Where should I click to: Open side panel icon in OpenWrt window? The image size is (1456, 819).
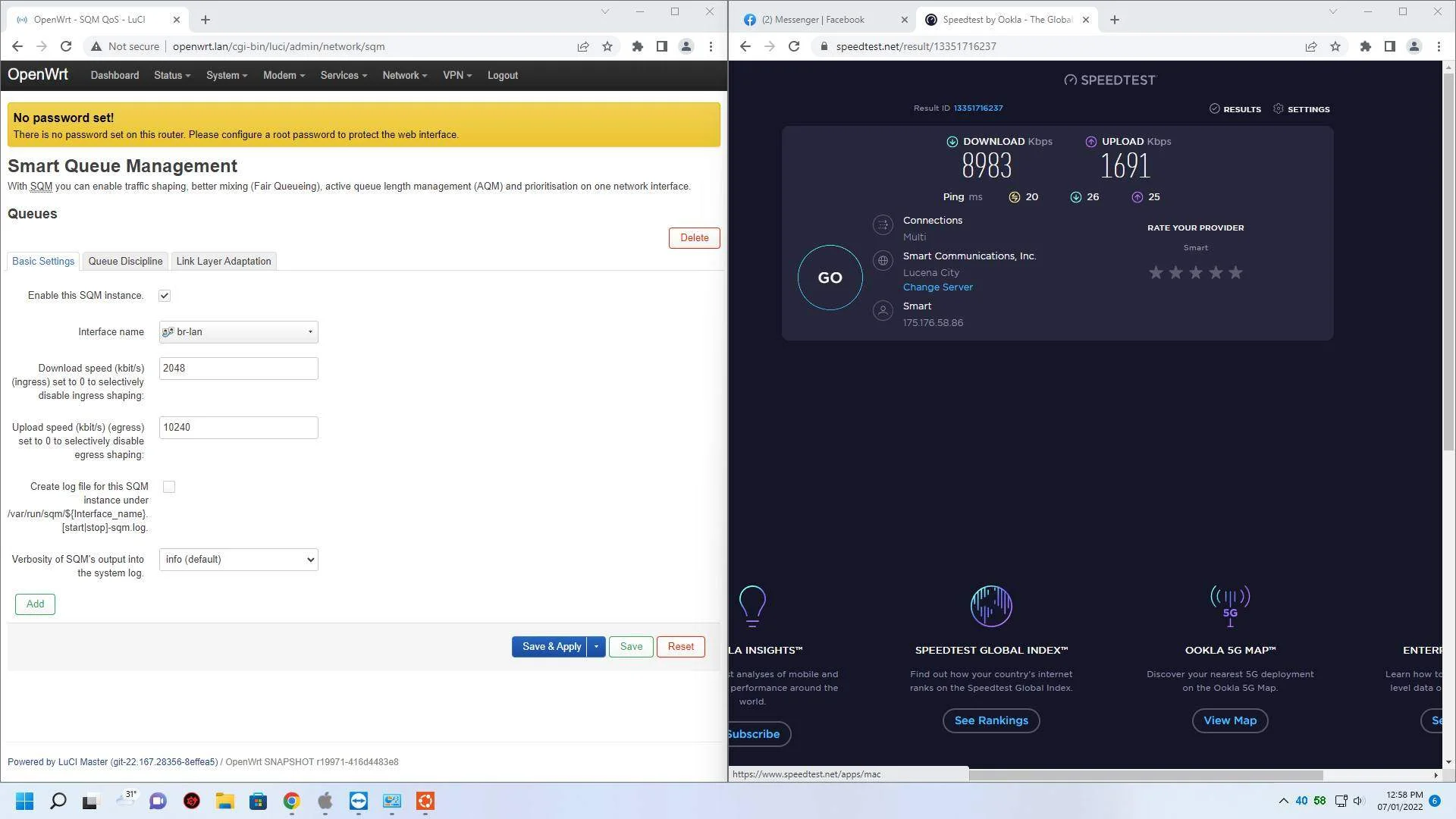(x=662, y=46)
